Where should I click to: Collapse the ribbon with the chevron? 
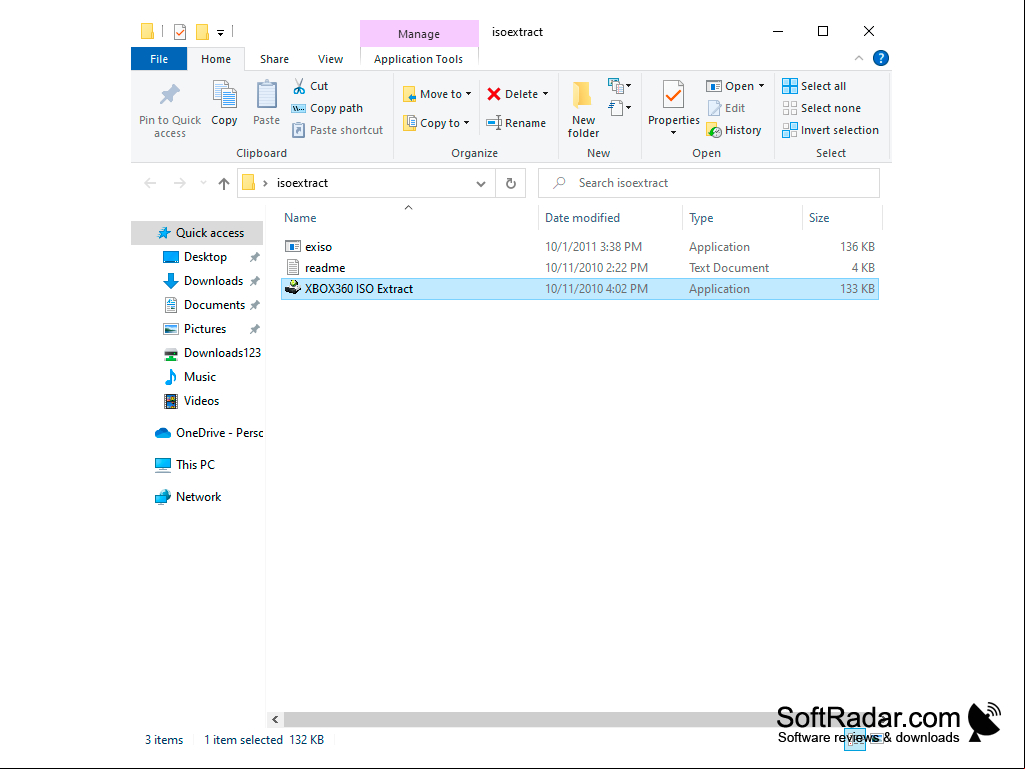(859, 58)
